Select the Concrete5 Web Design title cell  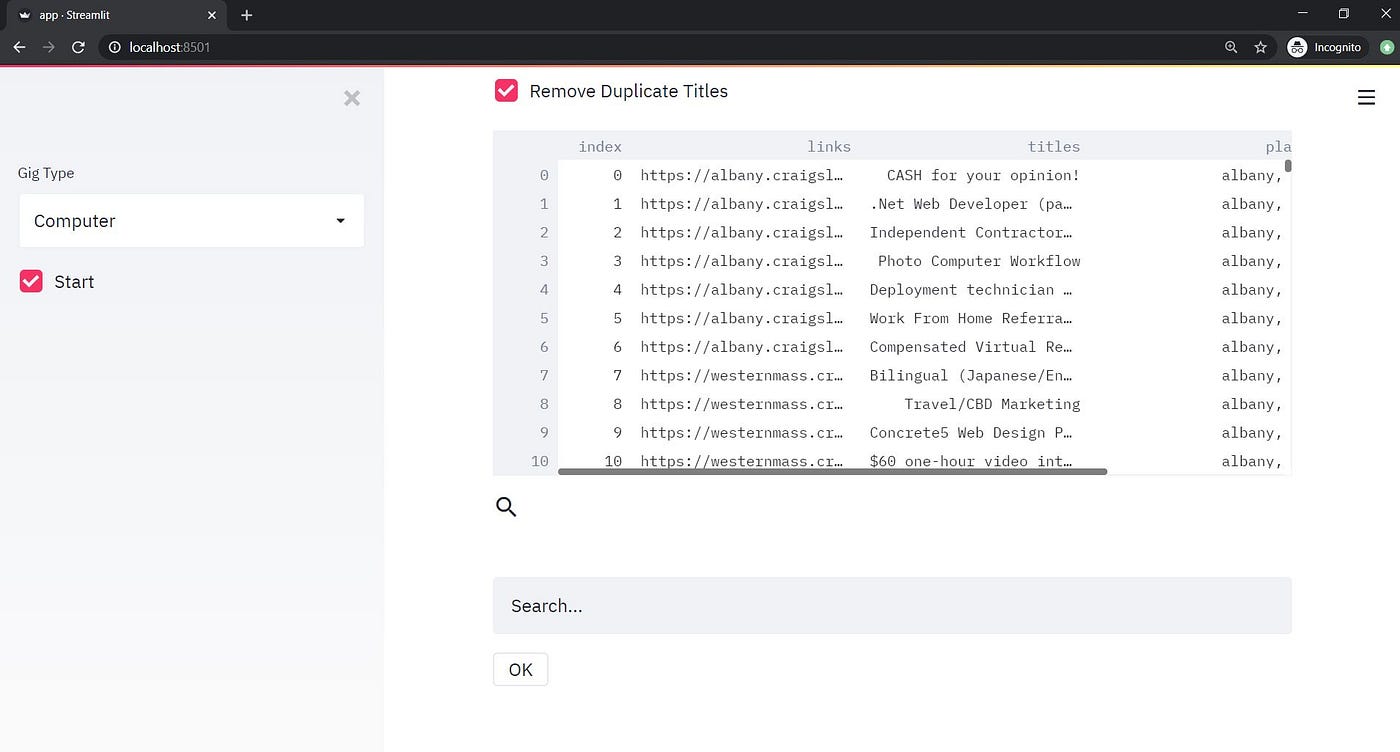(971, 433)
